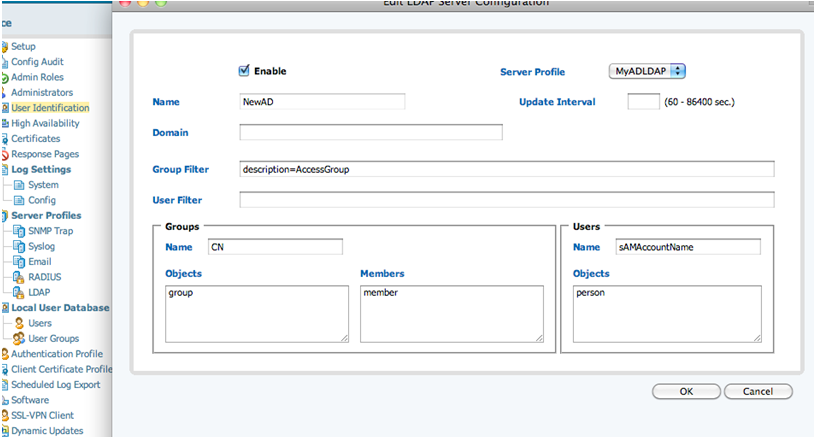Toggle the Enable checkbox
The height and width of the screenshot is (438, 816).
coord(244,71)
